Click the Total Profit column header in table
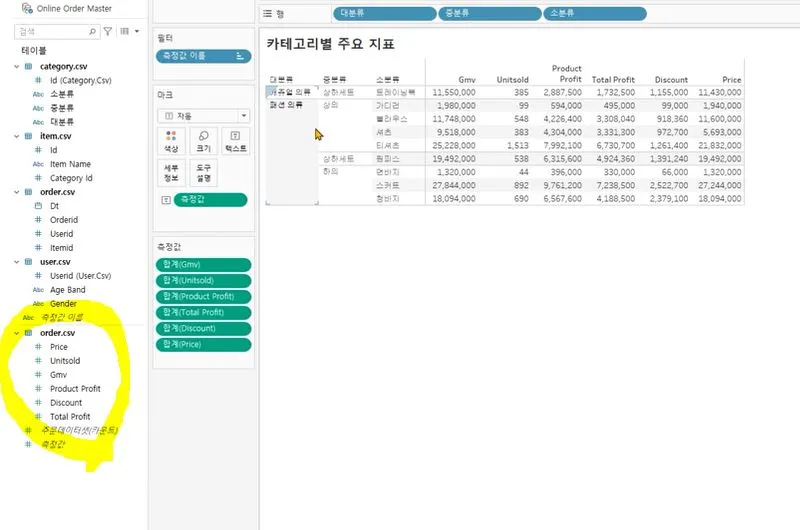The image size is (800, 530). tap(613, 80)
